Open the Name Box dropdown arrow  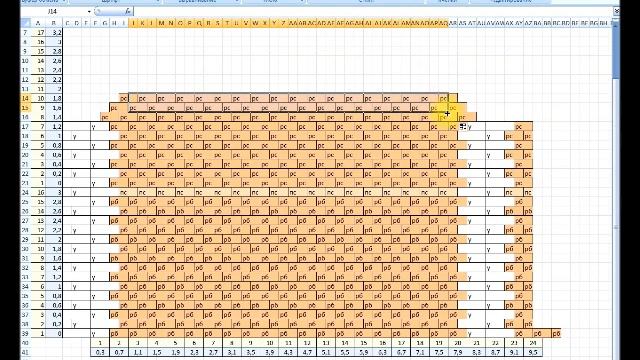89,11
